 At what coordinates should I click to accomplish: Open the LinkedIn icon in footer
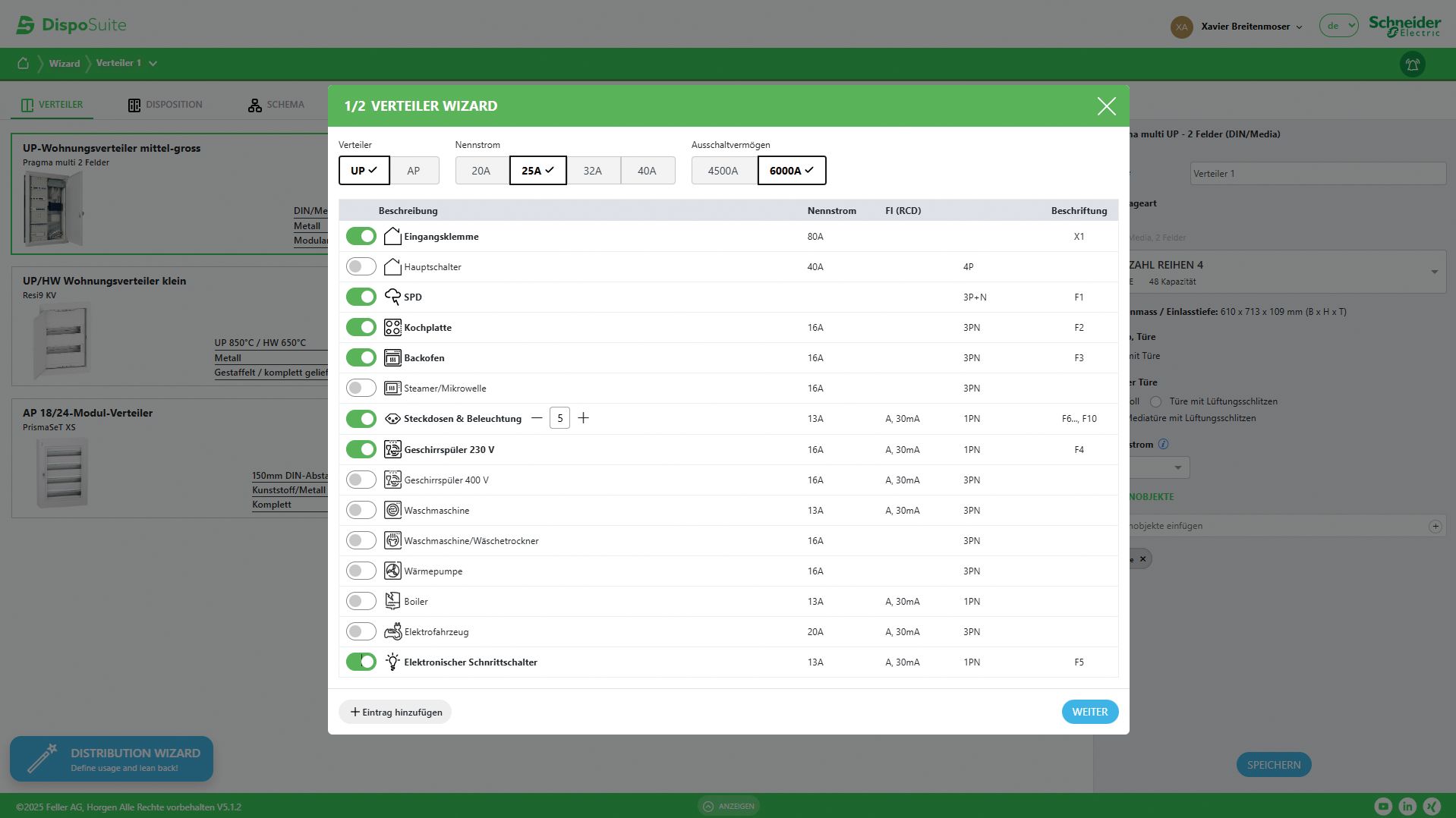1407,806
